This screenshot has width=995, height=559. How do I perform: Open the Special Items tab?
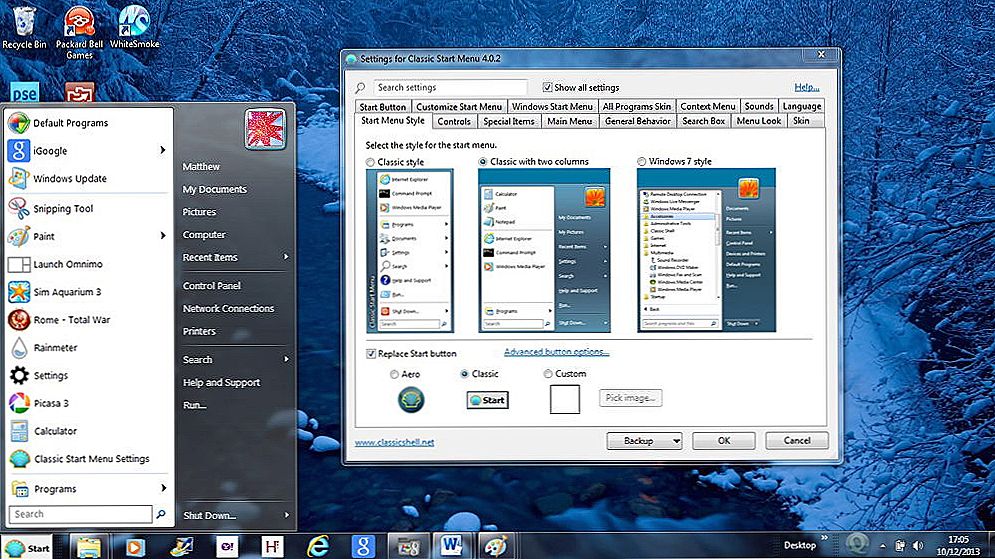coord(508,121)
